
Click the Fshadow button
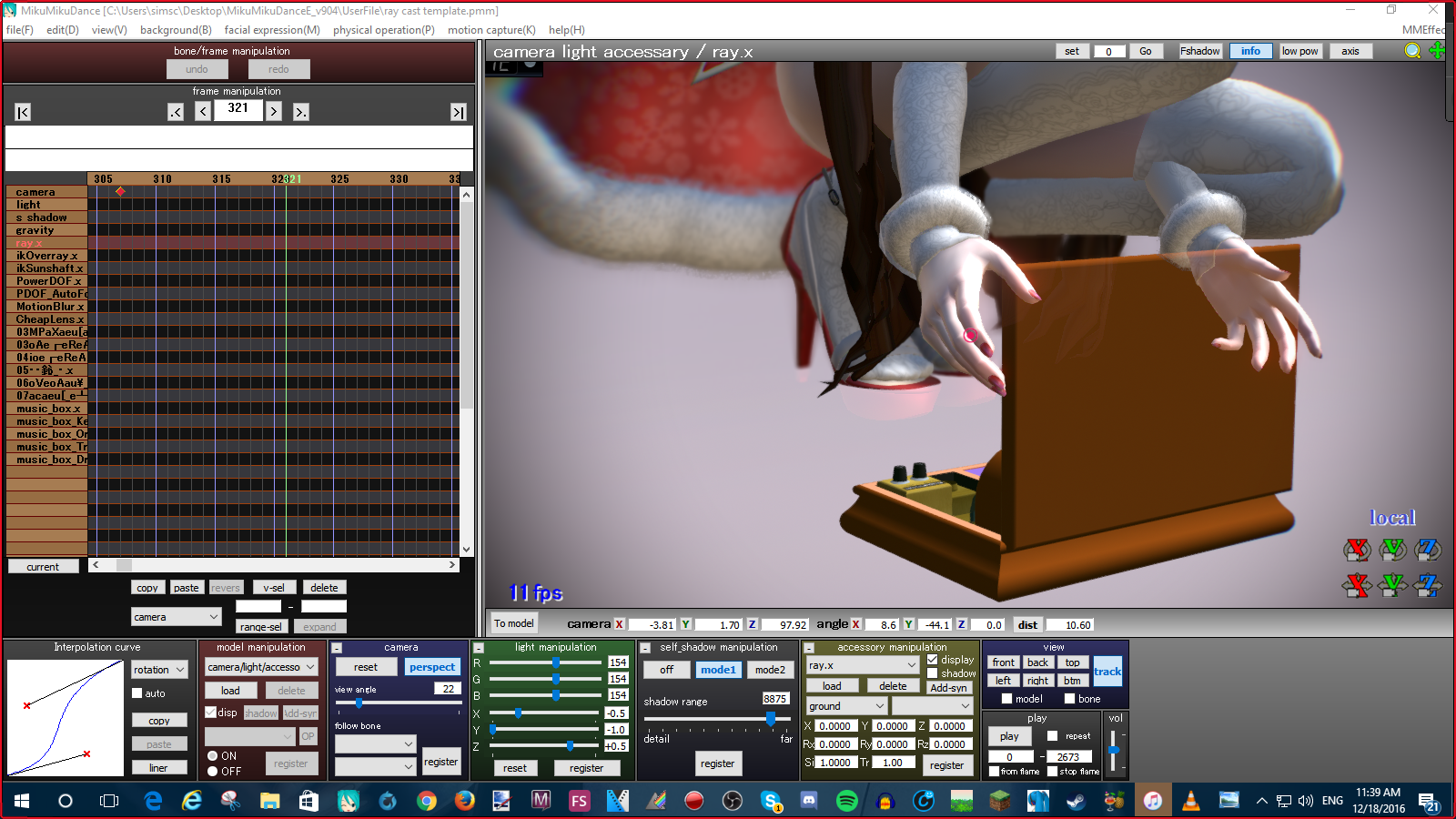point(1200,51)
